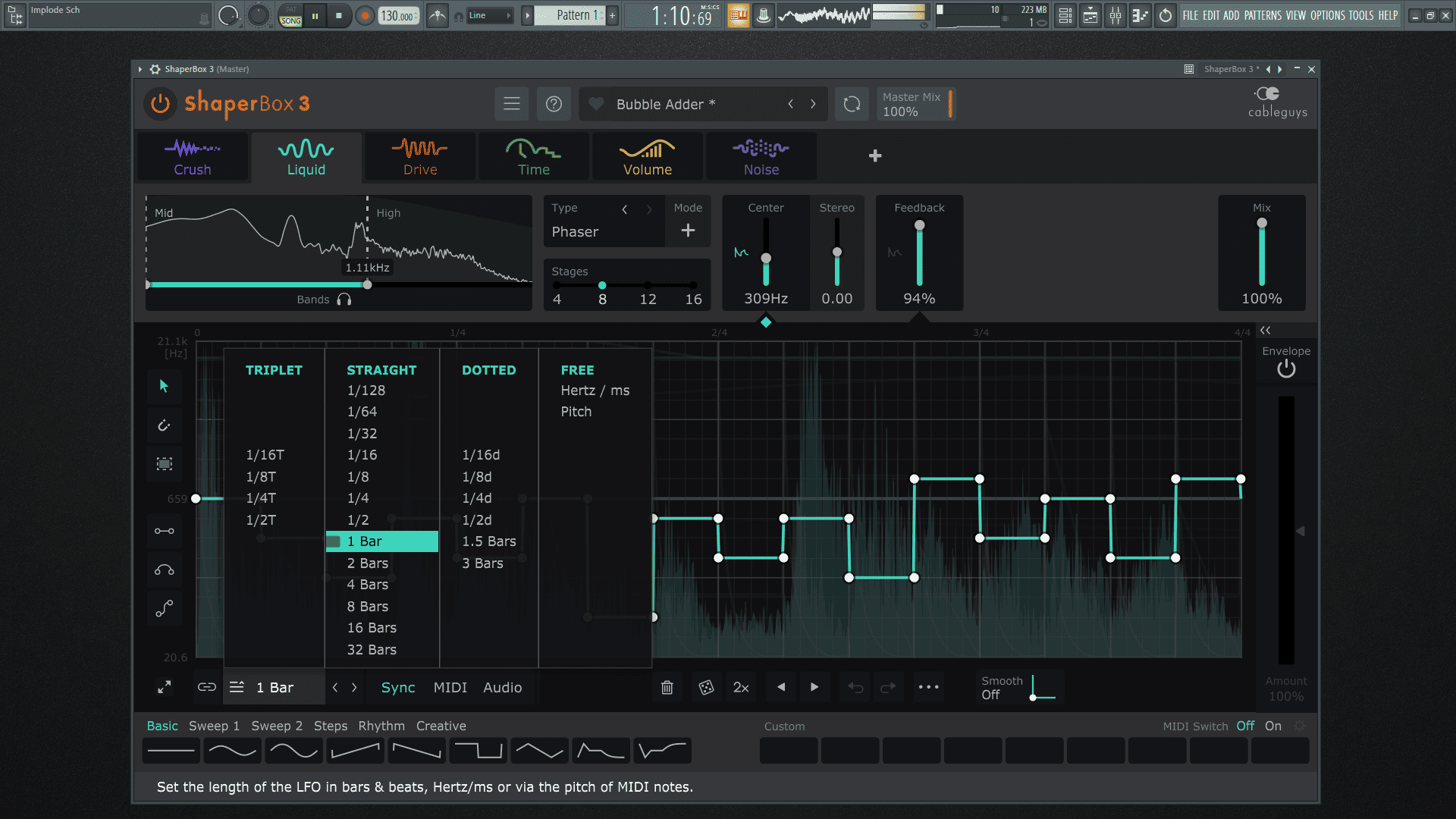Select the arc curve tool
Viewport: 1456px width, 819px height.
tap(165, 570)
